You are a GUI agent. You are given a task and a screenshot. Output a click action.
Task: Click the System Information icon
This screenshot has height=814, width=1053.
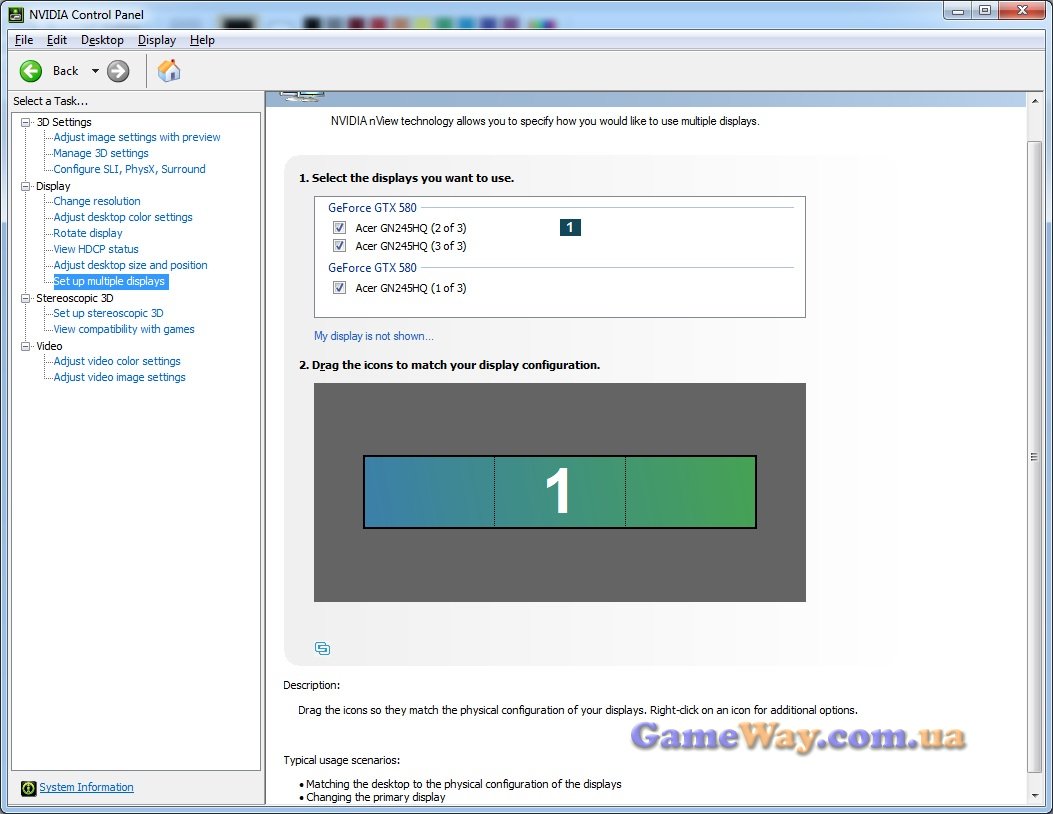(28, 788)
